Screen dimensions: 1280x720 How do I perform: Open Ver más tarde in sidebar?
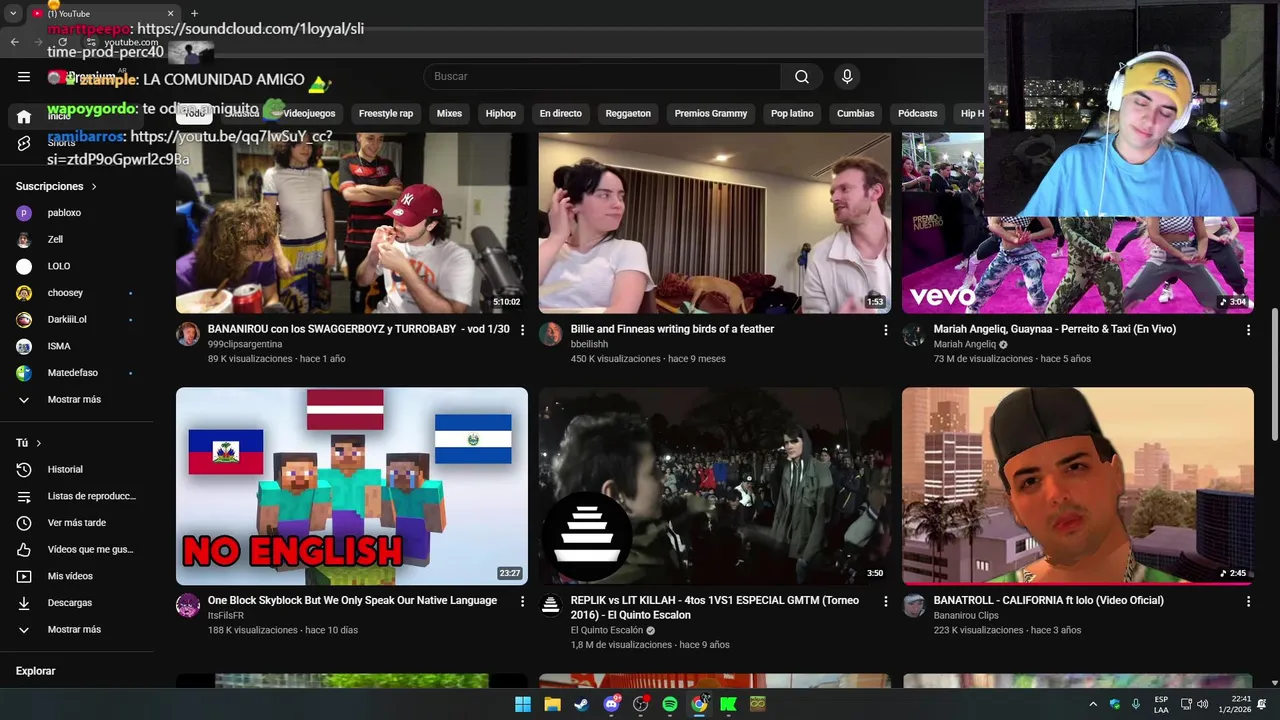pyautogui.click(x=76, y=522)
